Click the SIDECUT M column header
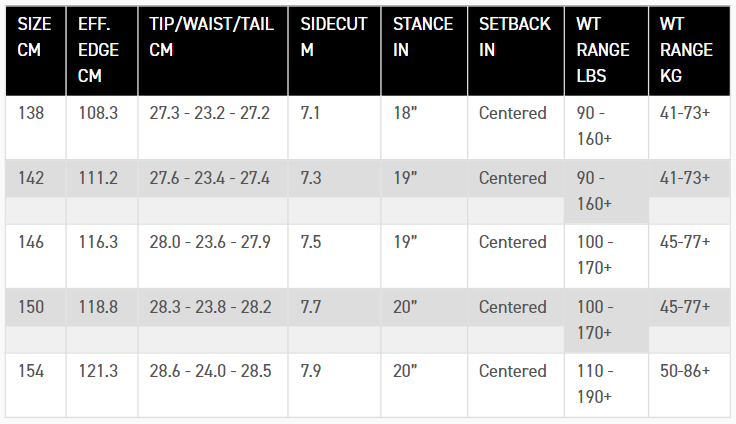 333,36
